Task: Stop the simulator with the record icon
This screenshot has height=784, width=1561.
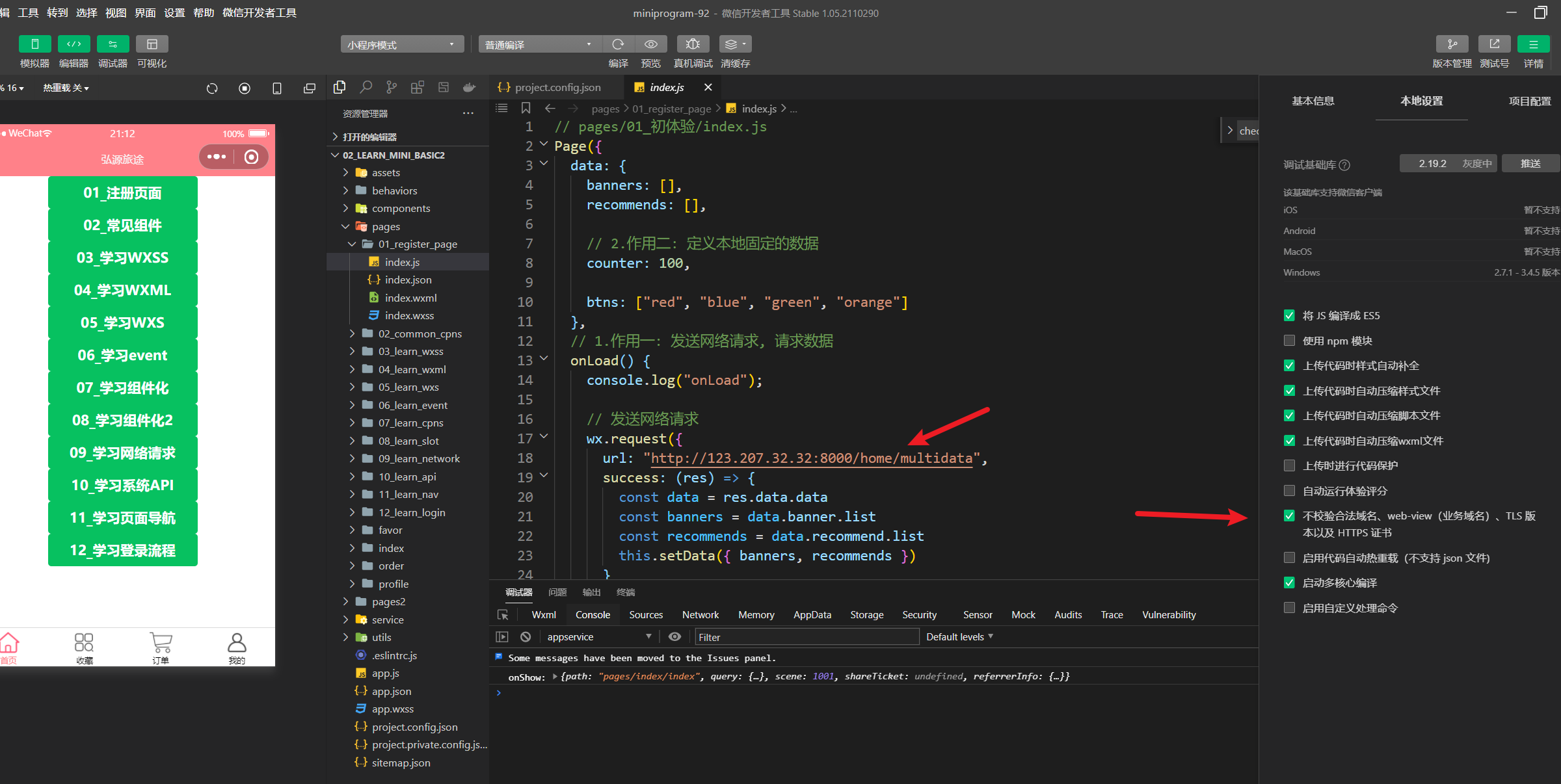Action: [x=245, y=88]
